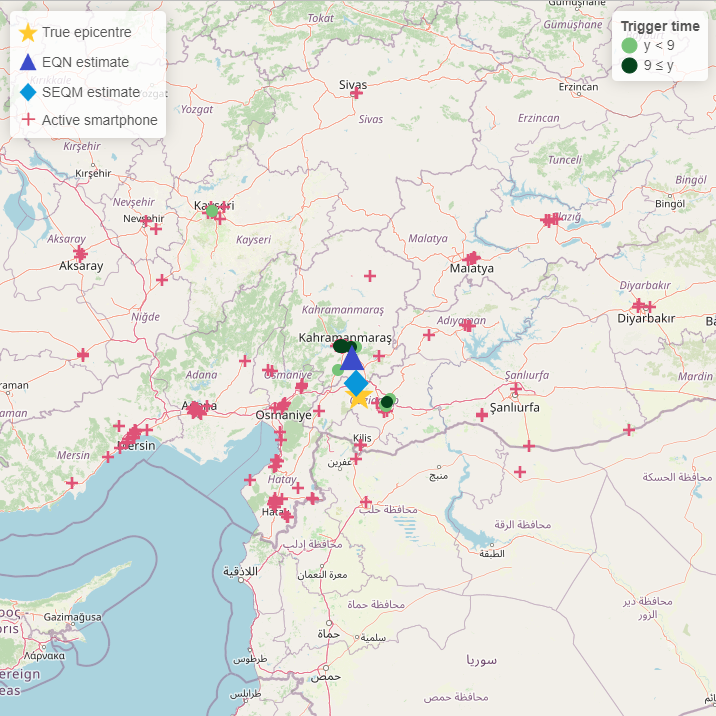Click the light green y < 9 legend swatch
This screenshot has width=716, height=716.
(x=629, y=45)
